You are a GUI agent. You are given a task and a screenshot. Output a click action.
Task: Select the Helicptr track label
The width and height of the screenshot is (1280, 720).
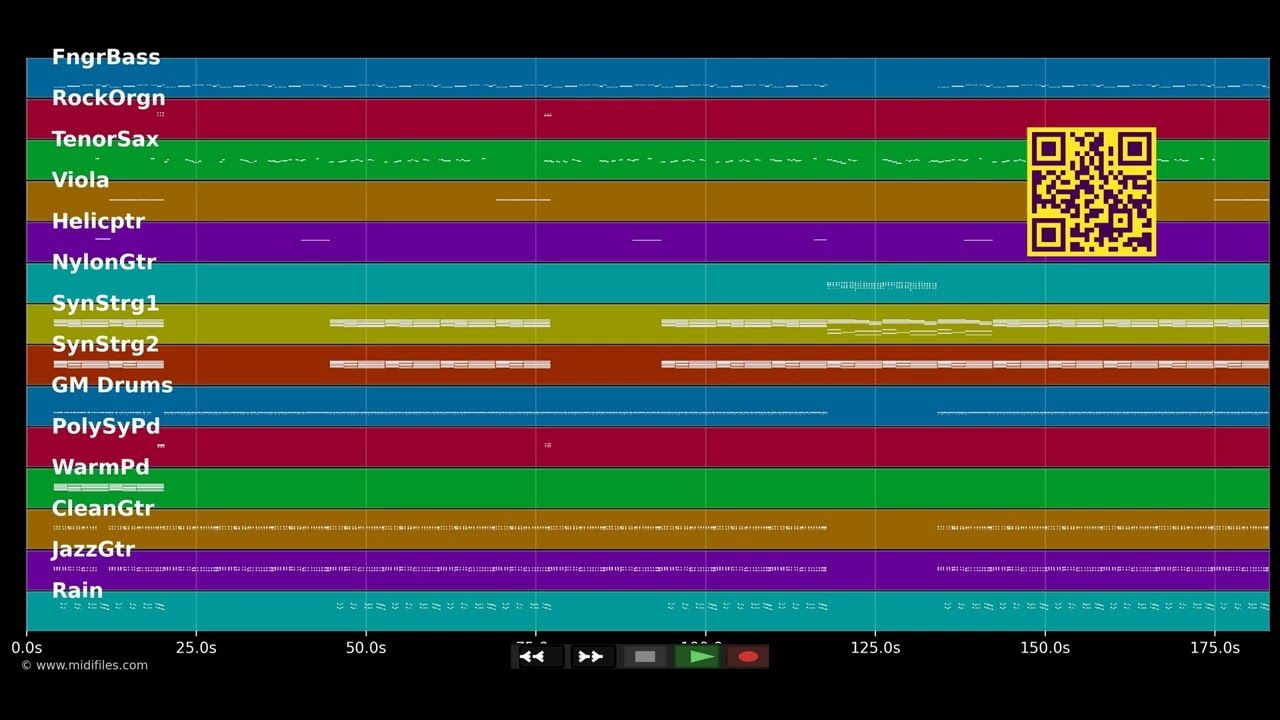tap(98, 221)
